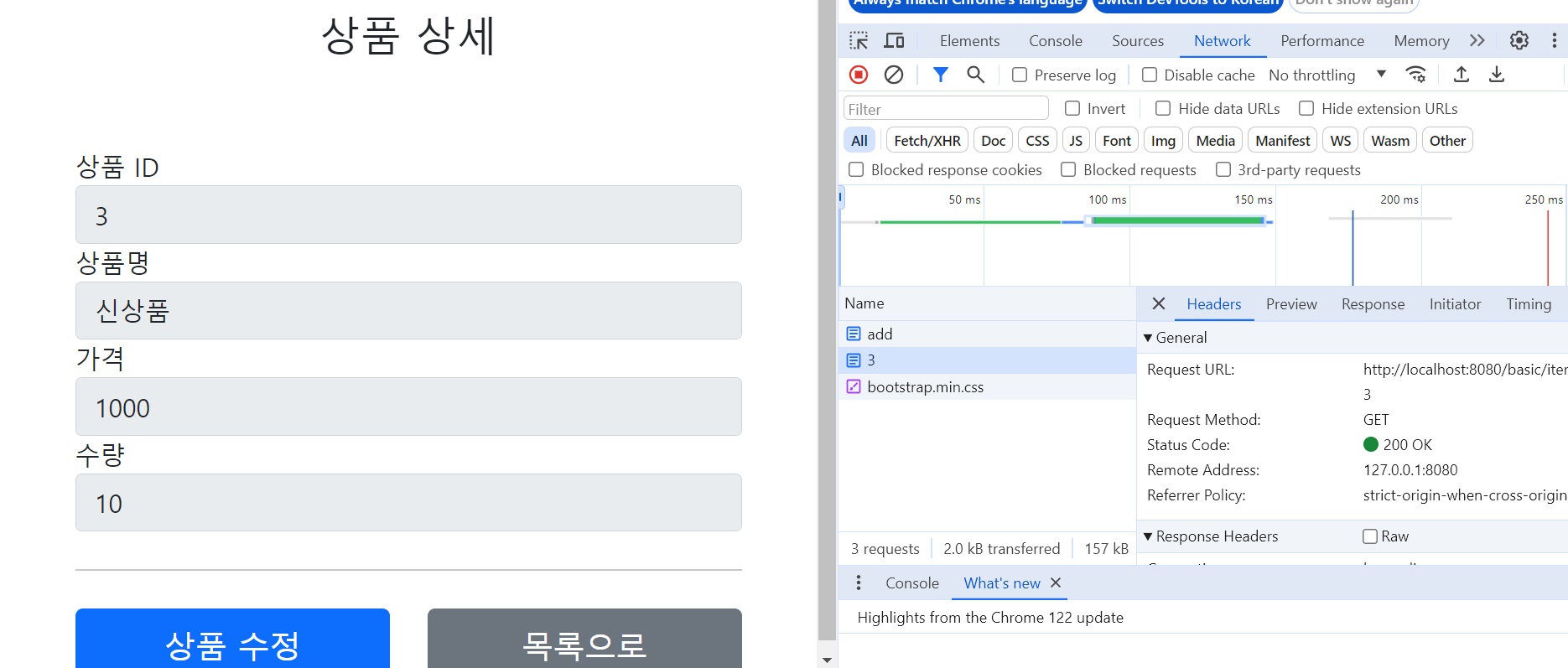
Task: Click the 상품 수정 button
Action: 232,639
